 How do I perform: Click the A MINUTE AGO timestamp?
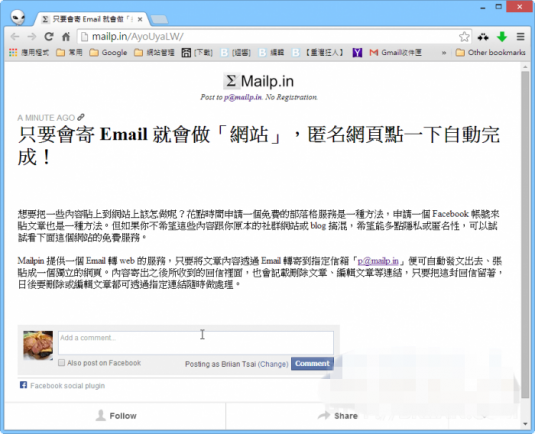46,118
